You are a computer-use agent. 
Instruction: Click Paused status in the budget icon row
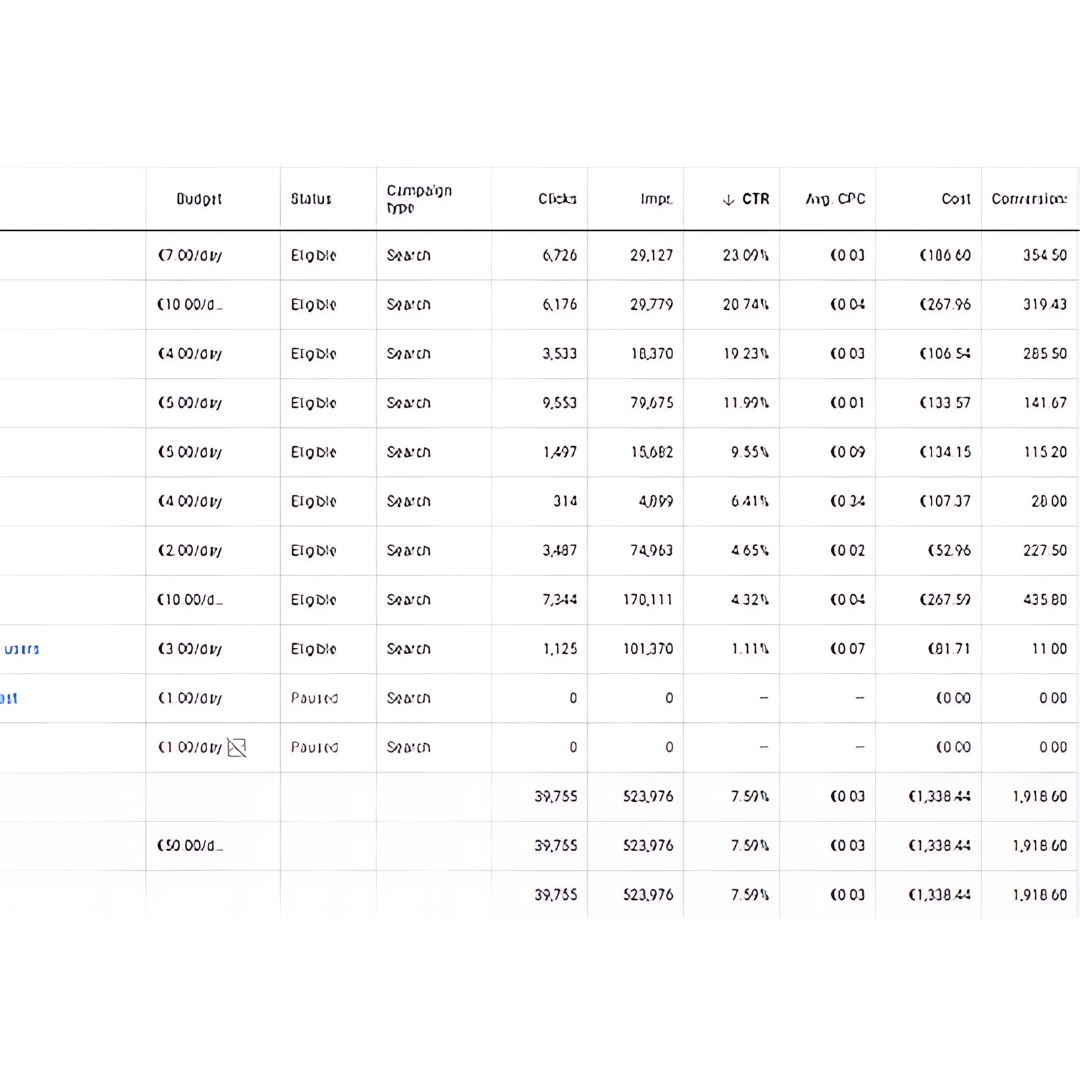[314, 747]
